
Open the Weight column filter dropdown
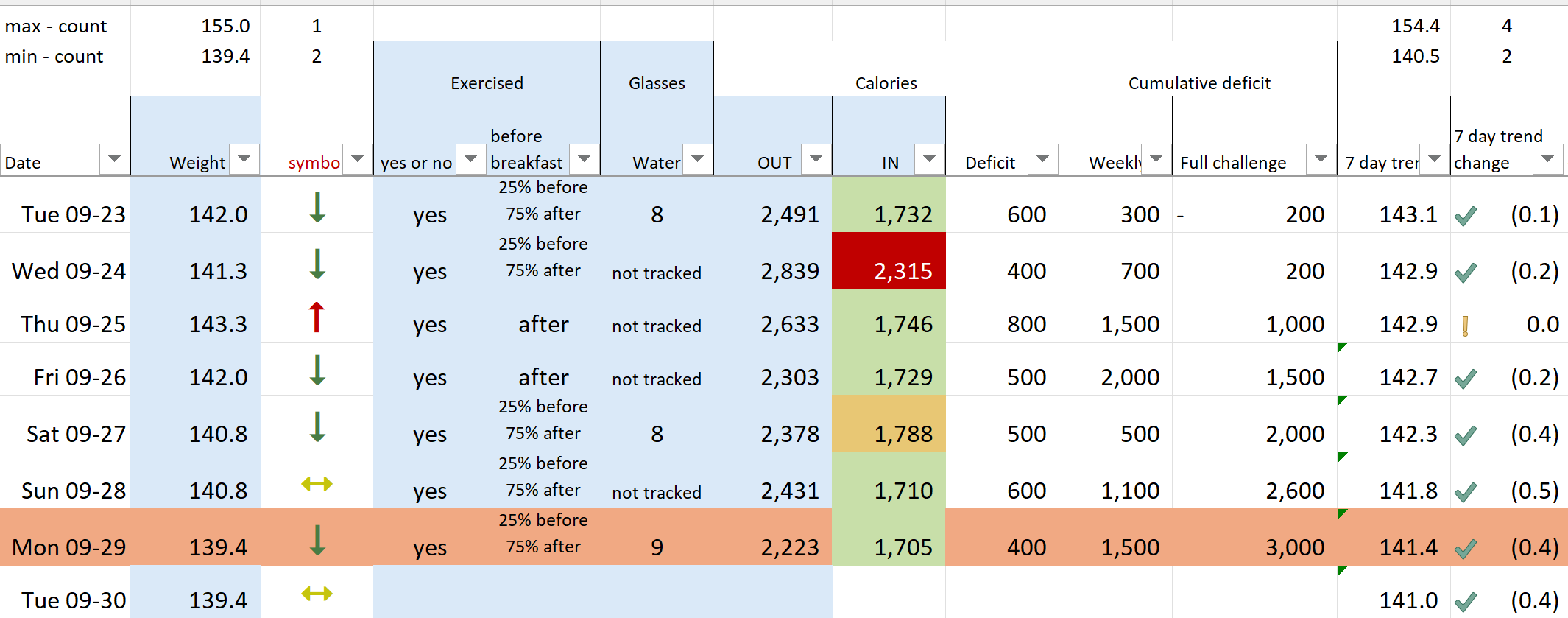(244, 158)
